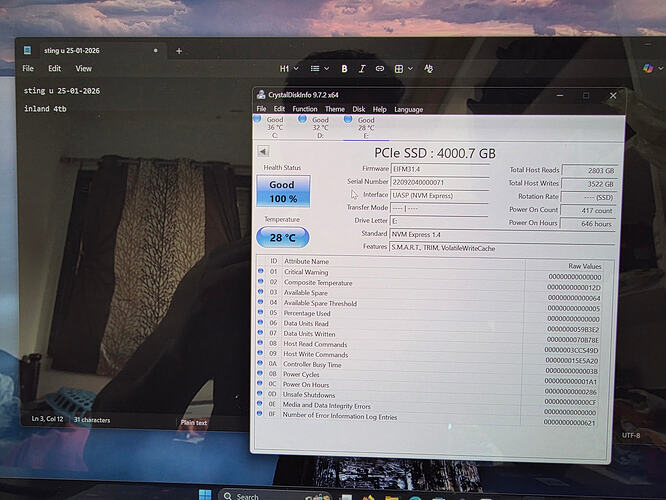Toggle italic formatting in Notepad toolbar
The height and width of the screenshot is (500, 666).
362,69
